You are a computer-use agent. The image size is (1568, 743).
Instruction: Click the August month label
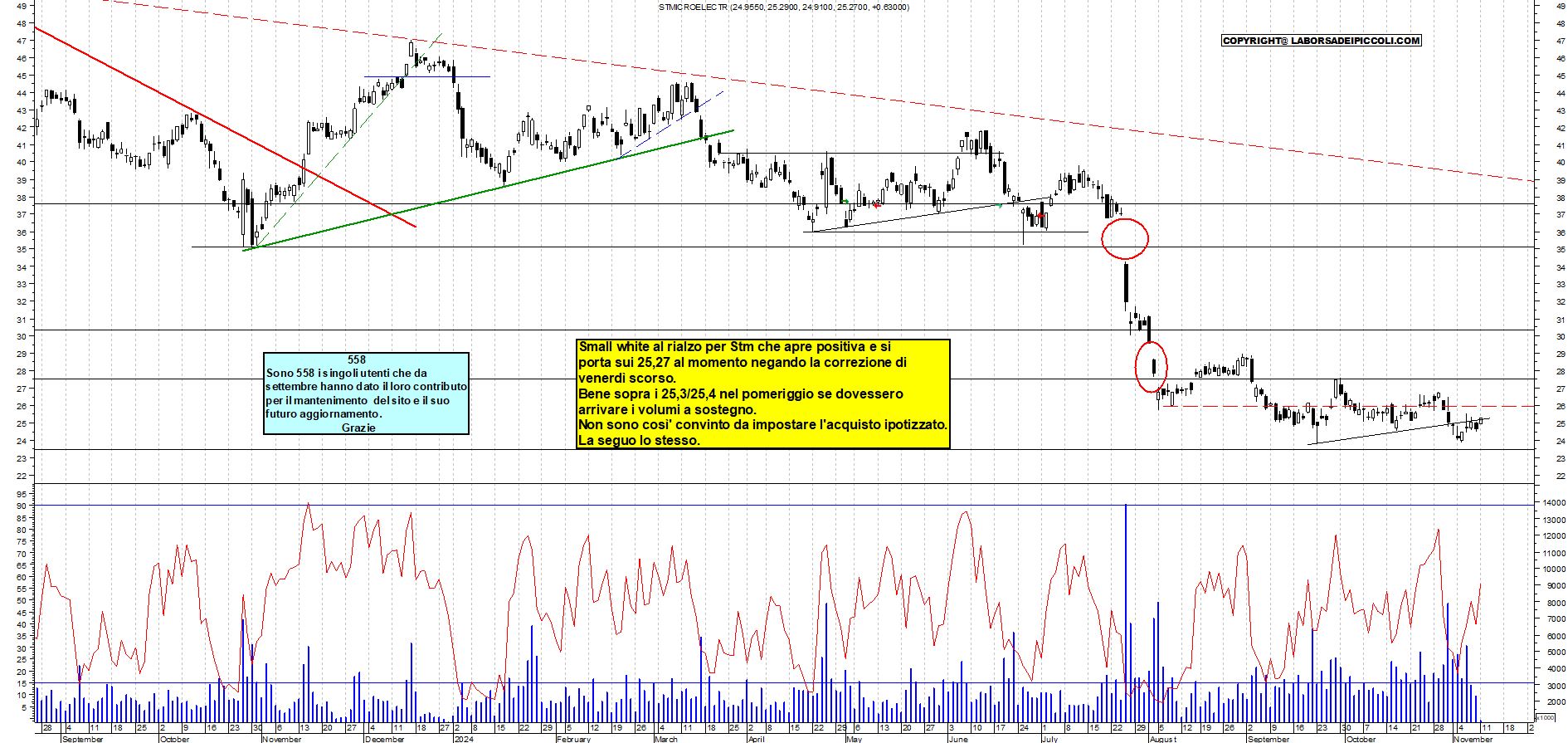1163,739
